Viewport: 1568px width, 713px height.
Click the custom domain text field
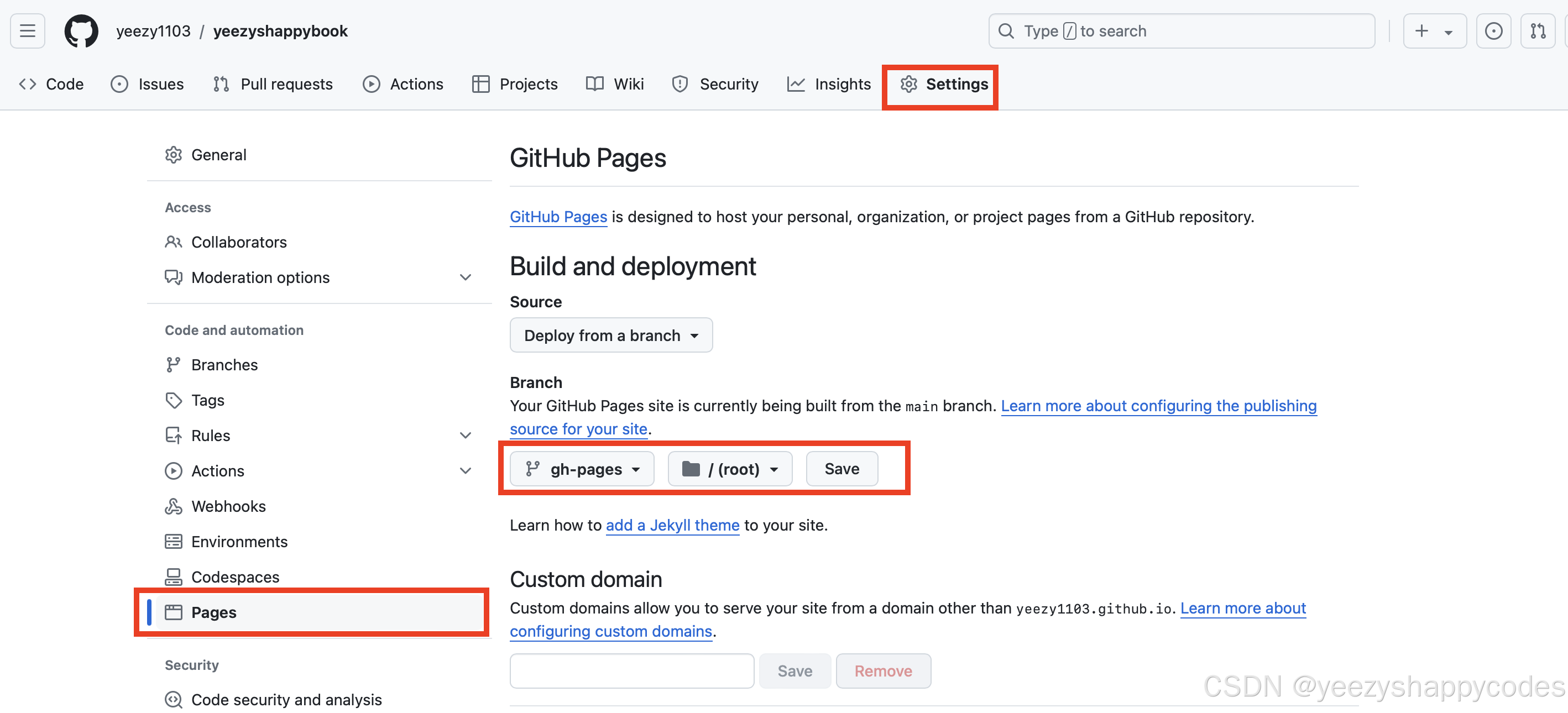pyautogui.click(x=631, y=670)
